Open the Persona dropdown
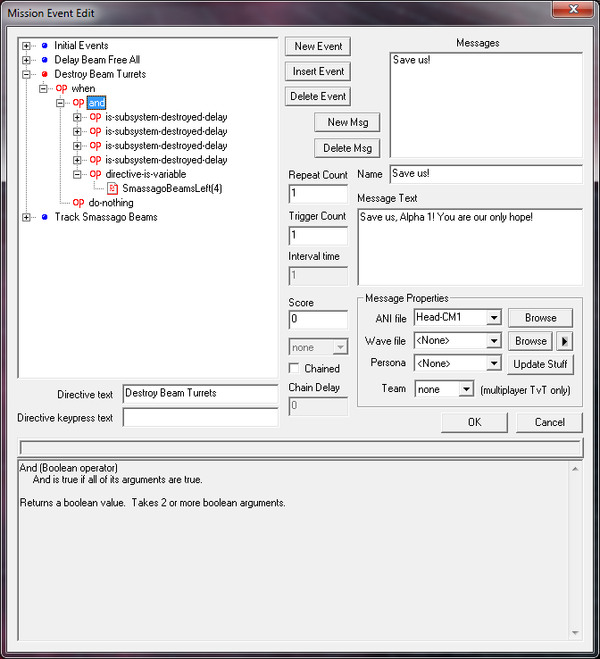Image resolution: width=600 pixels, height=659 pixels. point(492,364)
